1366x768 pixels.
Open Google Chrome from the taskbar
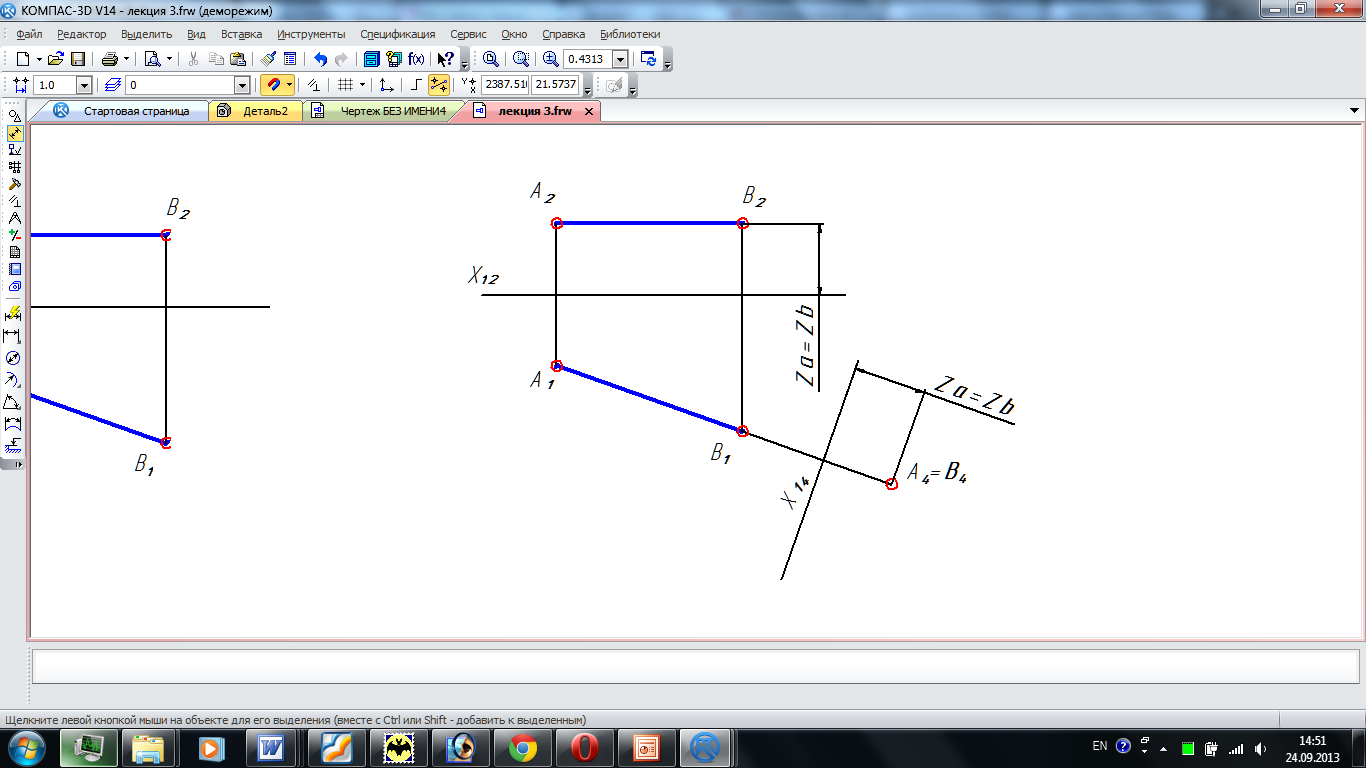point(523,747)
